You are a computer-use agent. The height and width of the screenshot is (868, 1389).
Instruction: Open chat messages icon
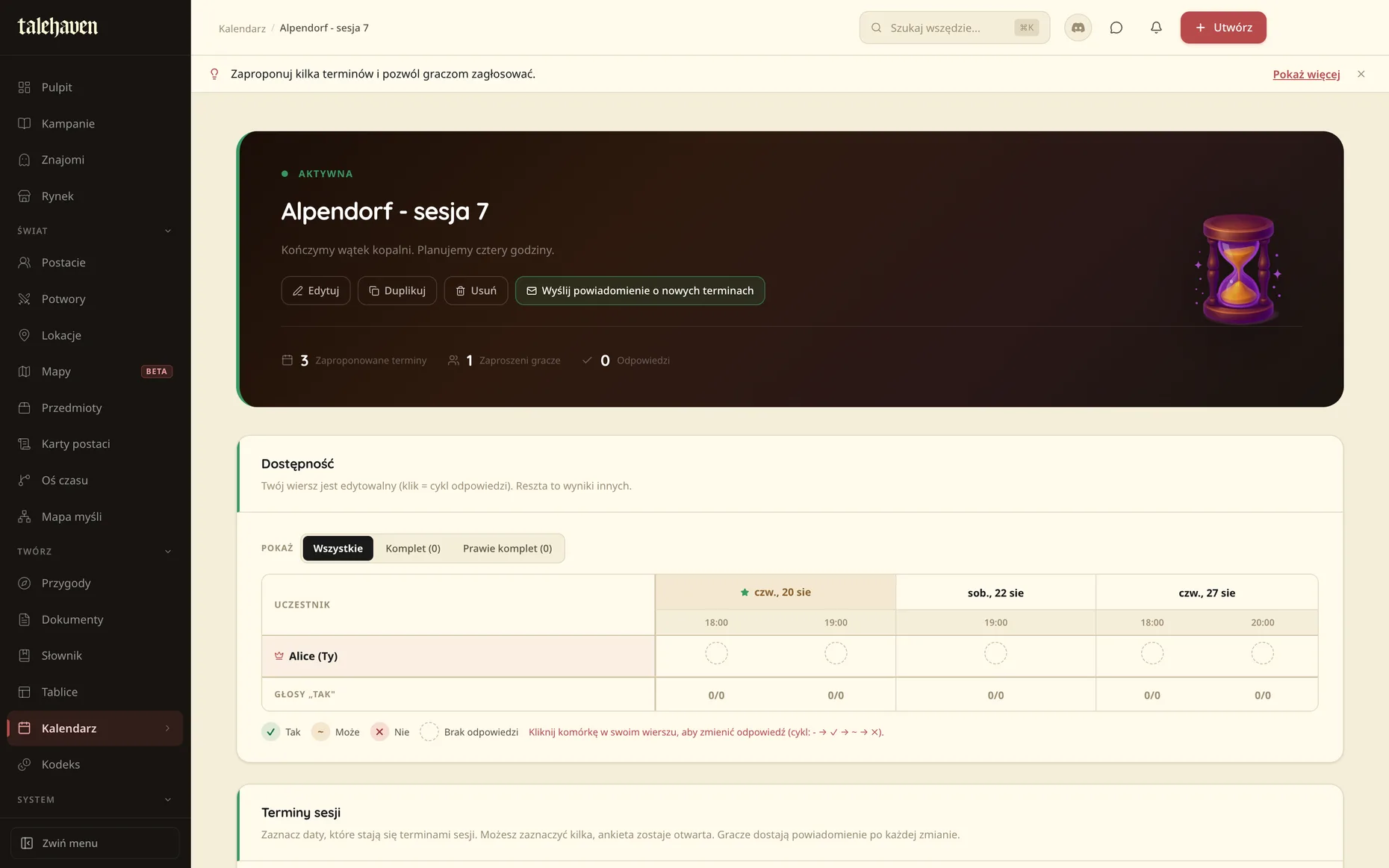pos(1116,28)
